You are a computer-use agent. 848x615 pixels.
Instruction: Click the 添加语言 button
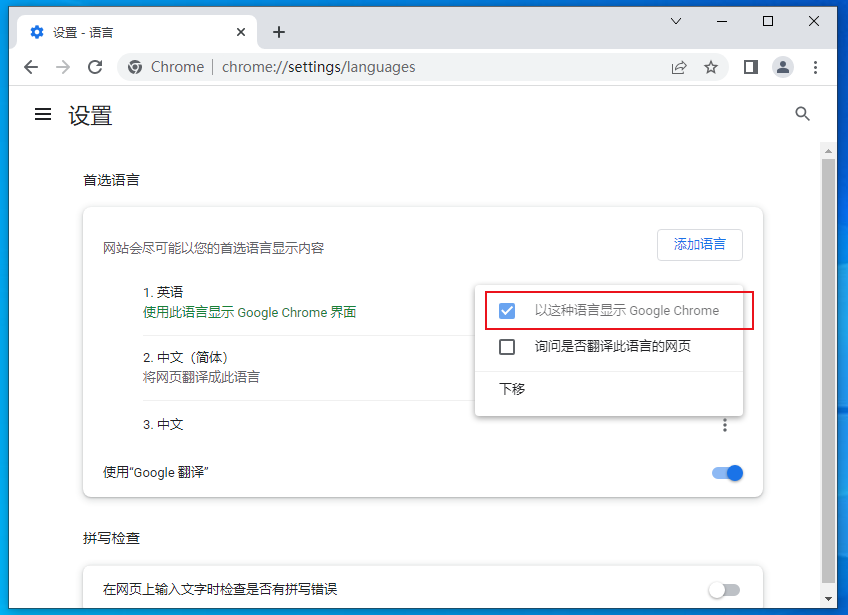pos(699,244)
